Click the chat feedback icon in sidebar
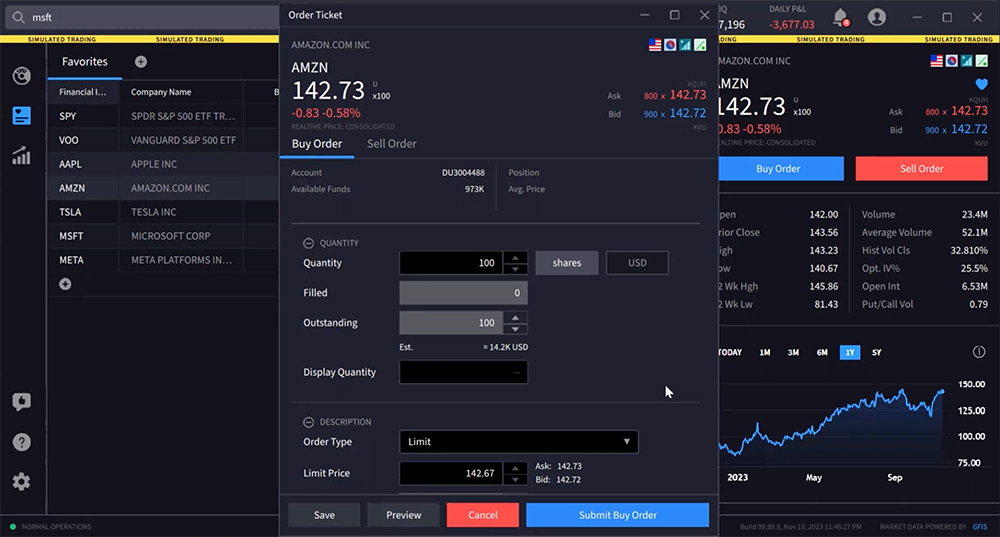The width and height of the screenshot is (1000, 537). pyautogui.click(x=21, y=402)
